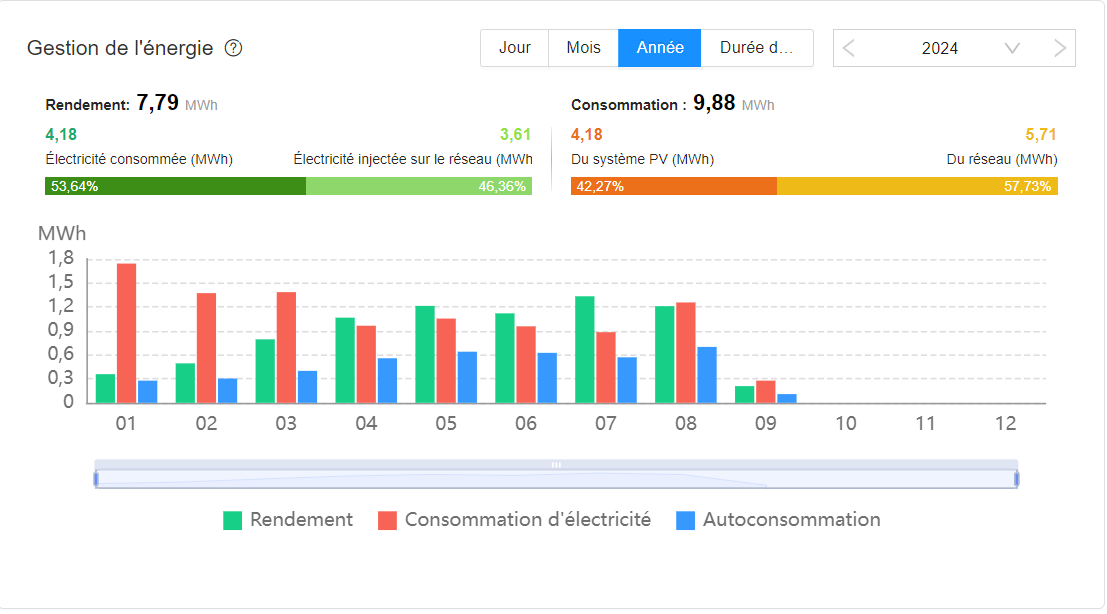
Task: Click the red Consommation d'électricité legend square
Action: pos(385,519)
